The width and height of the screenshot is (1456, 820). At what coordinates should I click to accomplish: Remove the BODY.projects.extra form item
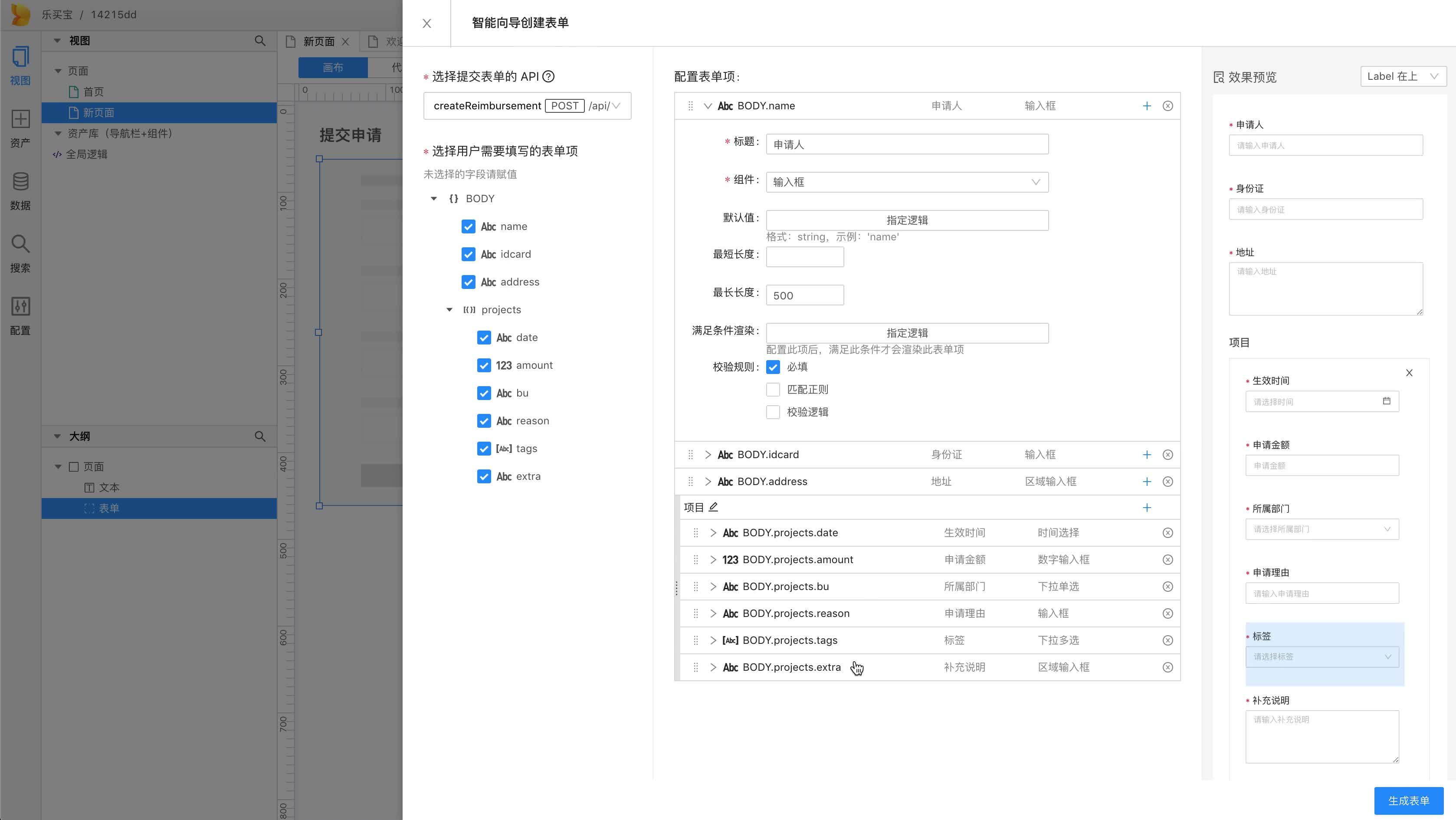click(x=1168, y=667)
